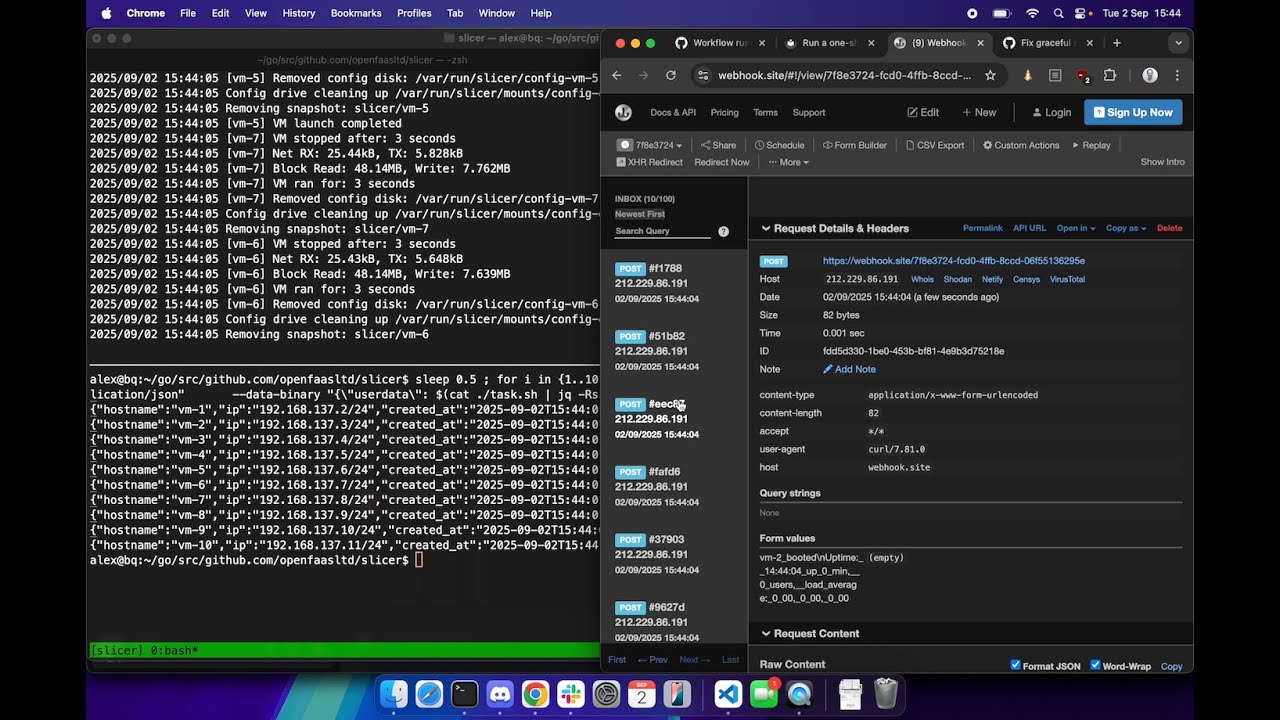Click the red extension with badge 2
1280x720 pixels.
click(1083, 75)
